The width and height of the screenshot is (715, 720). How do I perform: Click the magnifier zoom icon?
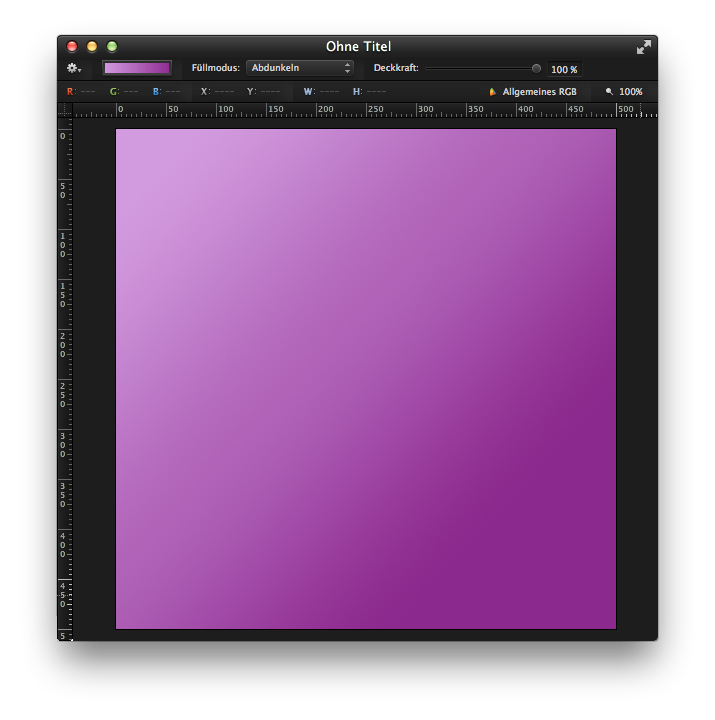(609, 92)
